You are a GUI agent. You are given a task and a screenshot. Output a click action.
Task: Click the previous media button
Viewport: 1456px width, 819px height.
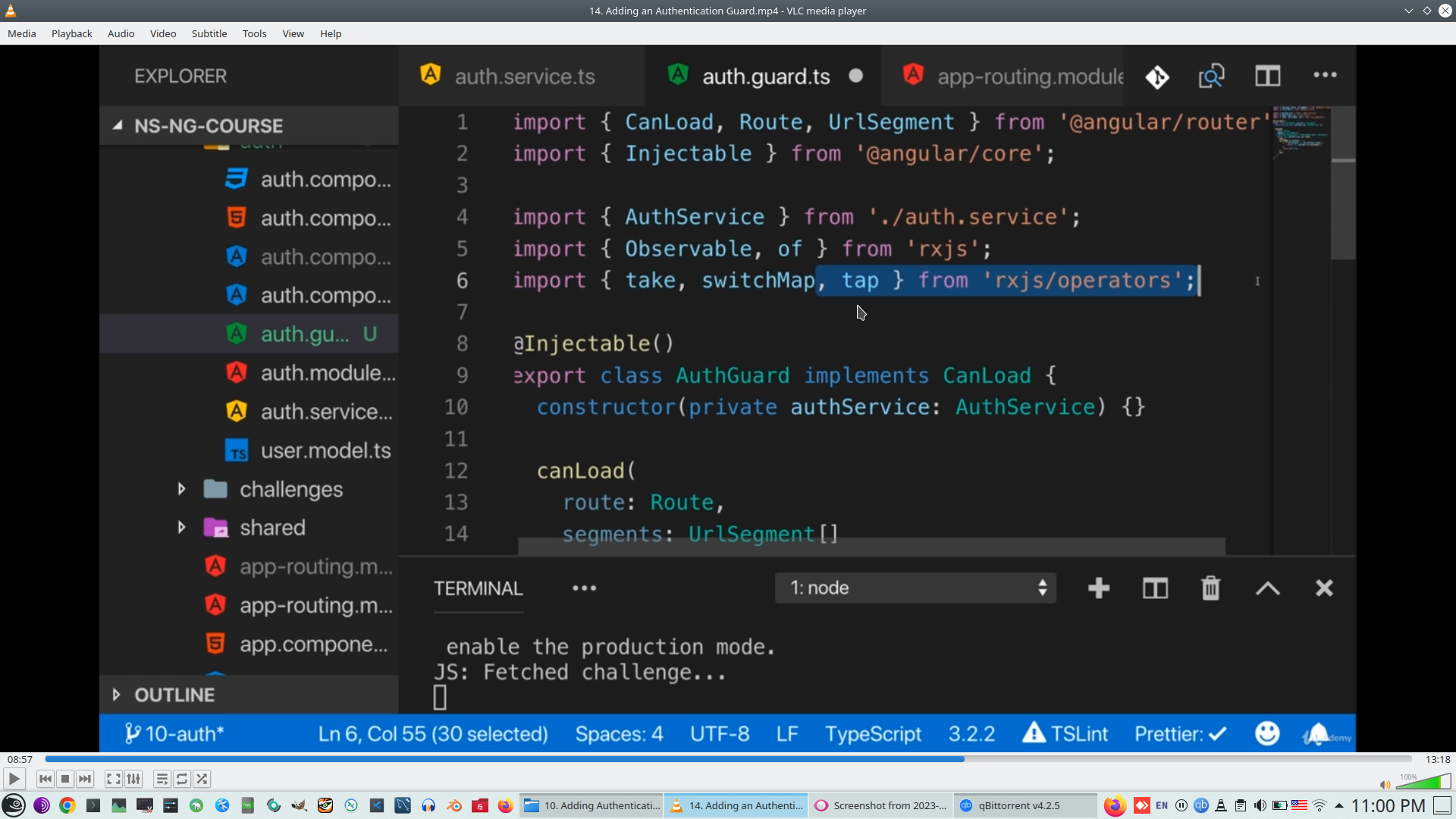[x=45, y=779]
